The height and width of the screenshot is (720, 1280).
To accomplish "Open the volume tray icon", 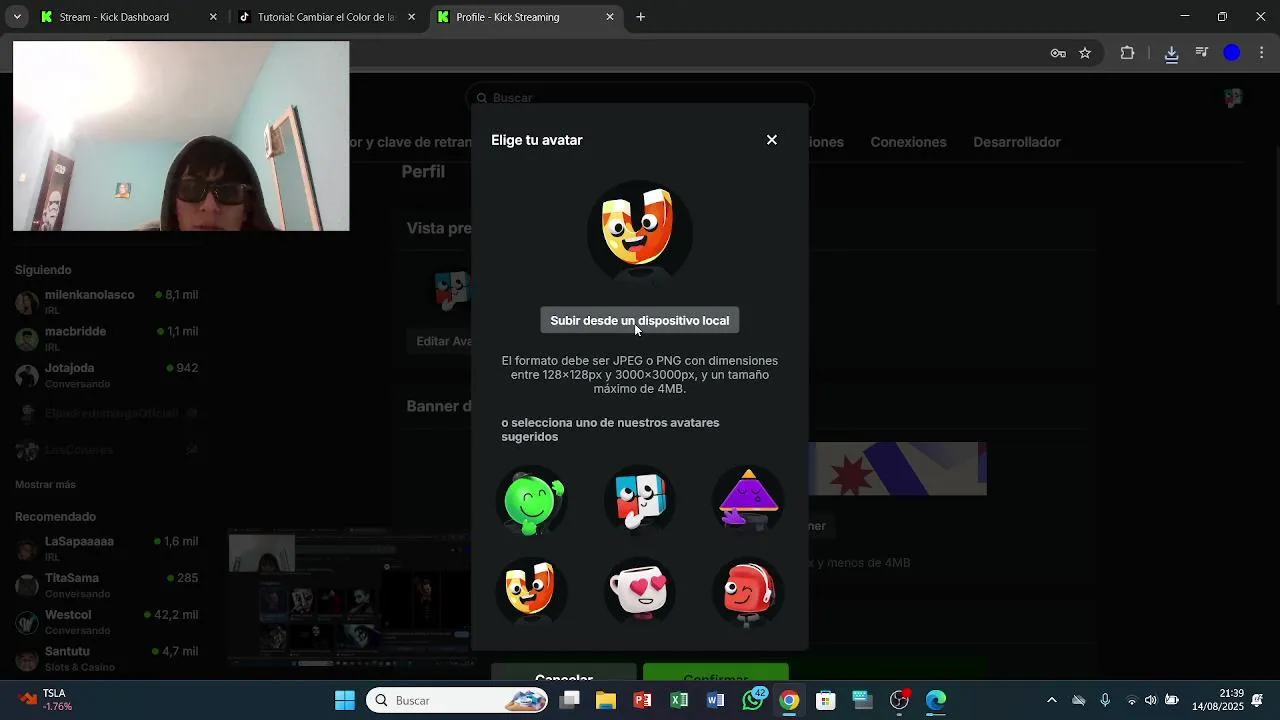I will (x=1151, y=700).
